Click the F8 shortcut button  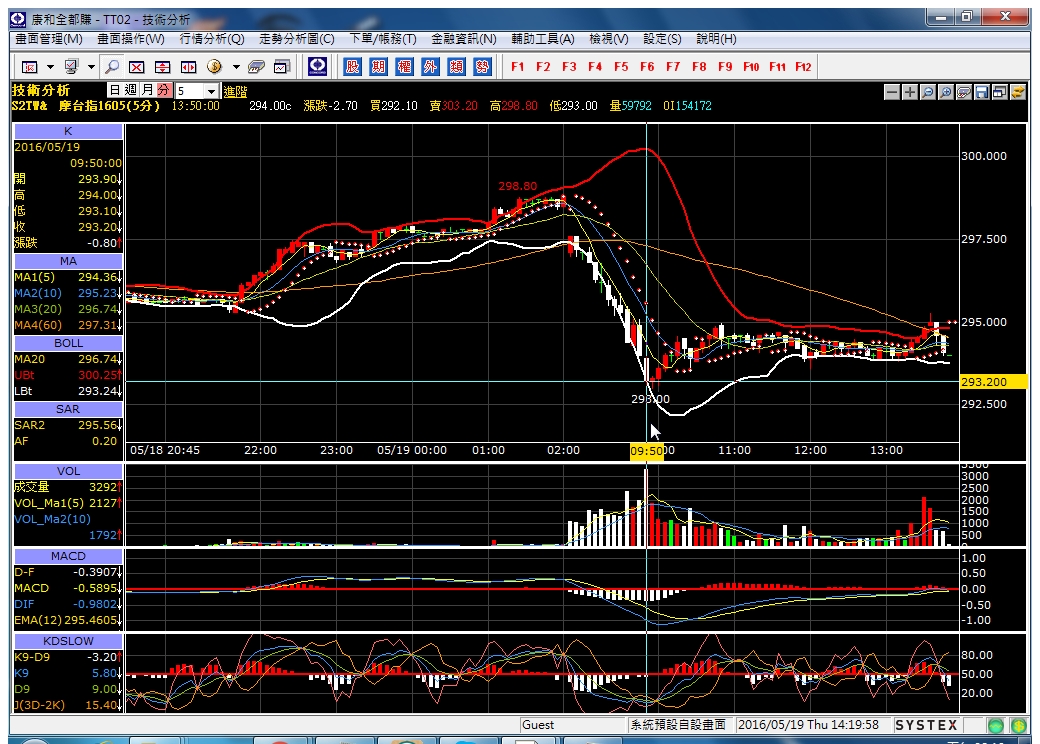[x=699, y=66]
